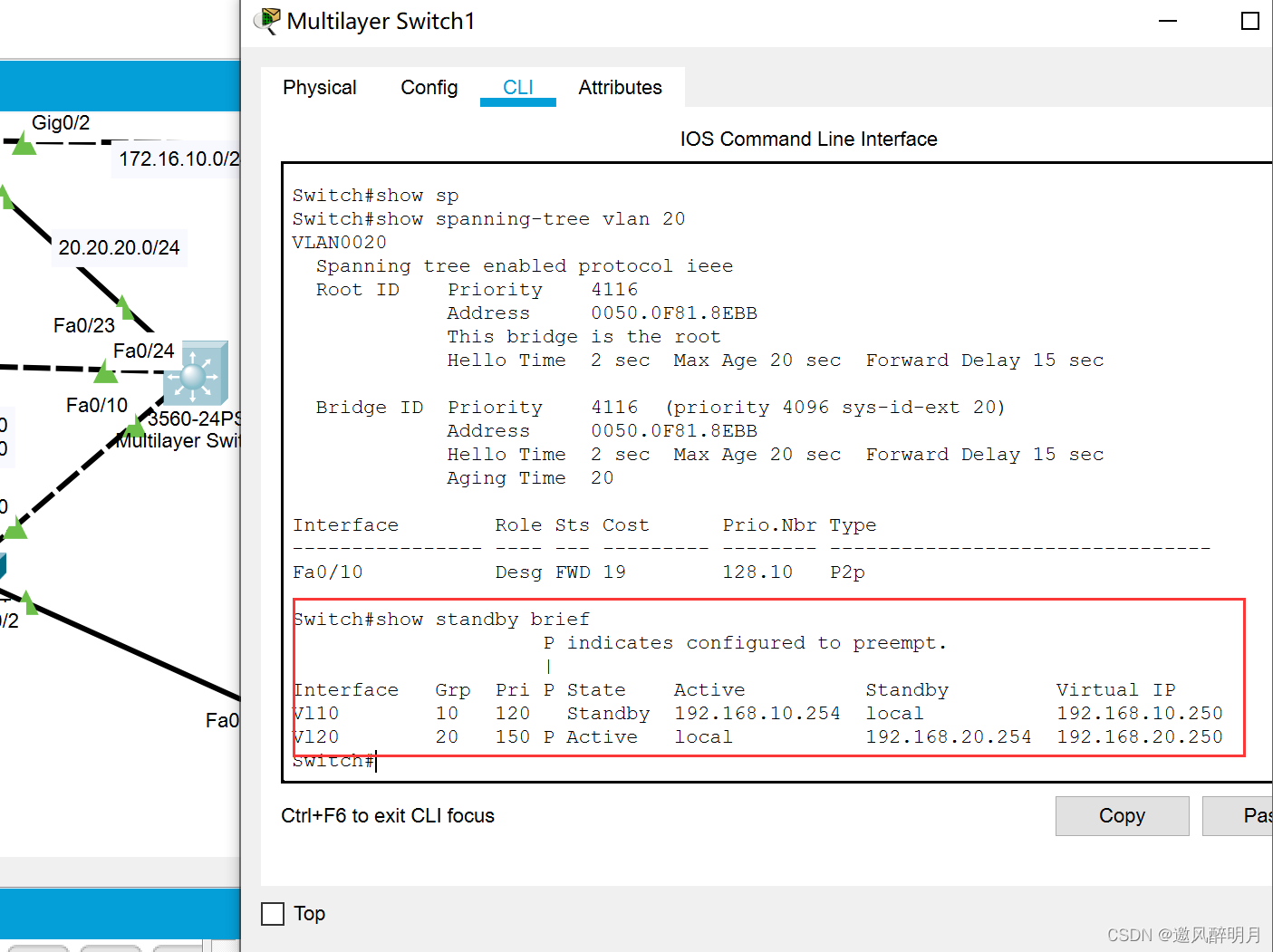This screenshot has width=1273, height=952.
Task: Click the green link status triangle near Fa0/24
Action: [105, 371]
